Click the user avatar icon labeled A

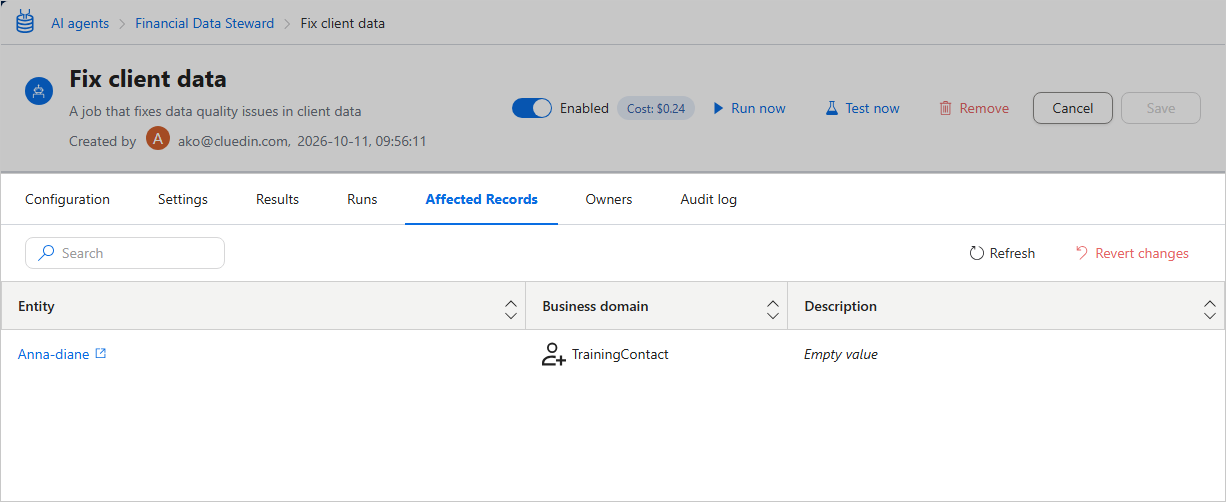click(x=158, y=139)
